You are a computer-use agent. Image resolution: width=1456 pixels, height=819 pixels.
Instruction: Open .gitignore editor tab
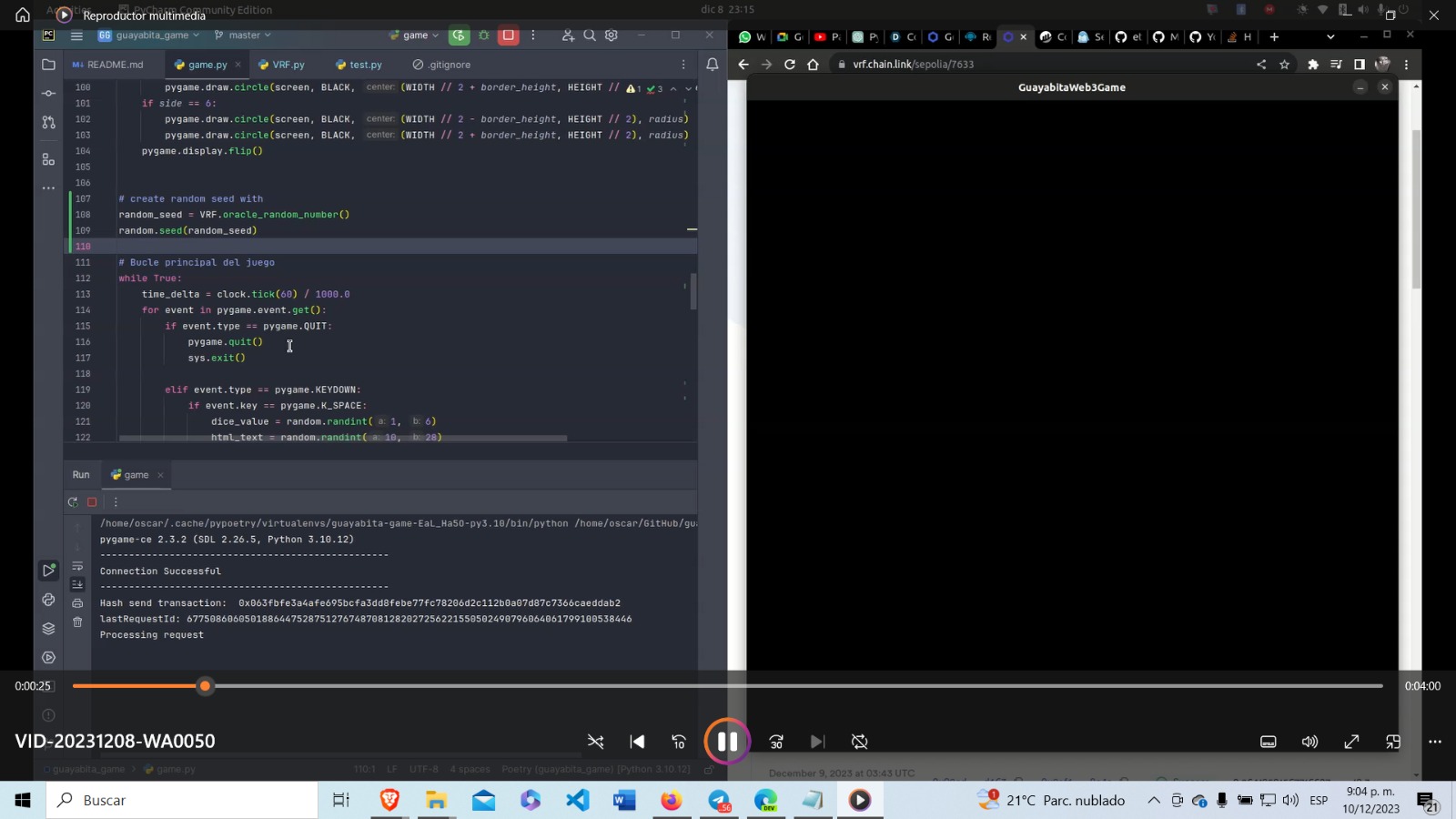(x=442, y=65)
